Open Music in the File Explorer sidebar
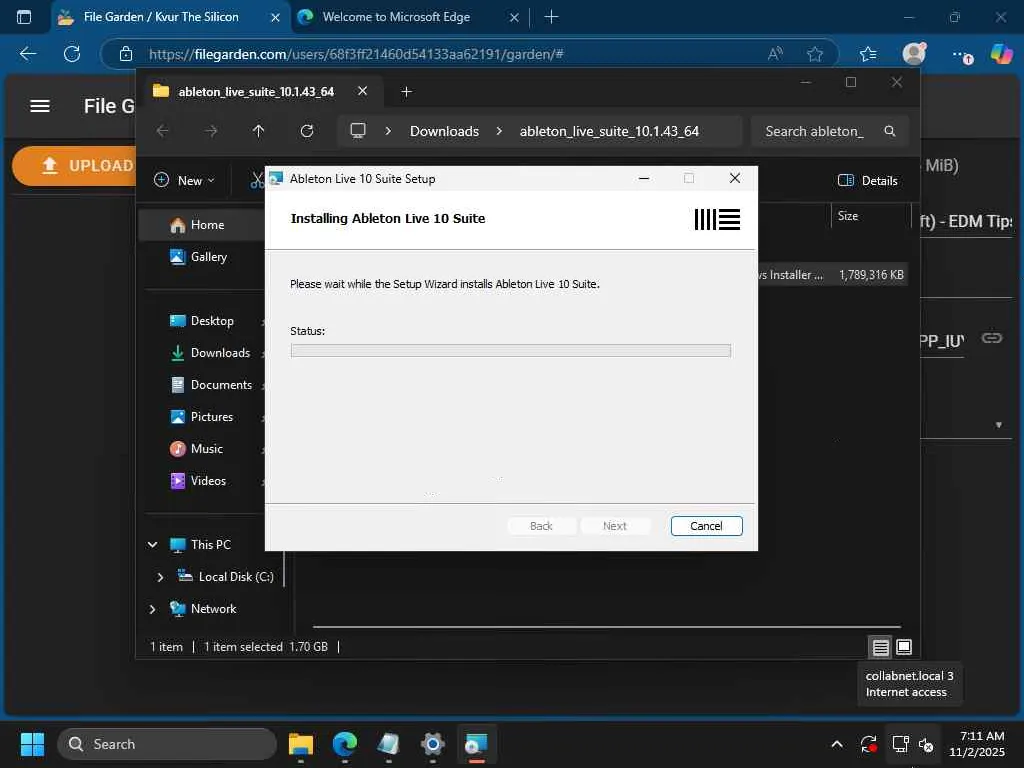The height and width of the screenshot is (768, 1024). pyautogui.click(x=197, y=449)
